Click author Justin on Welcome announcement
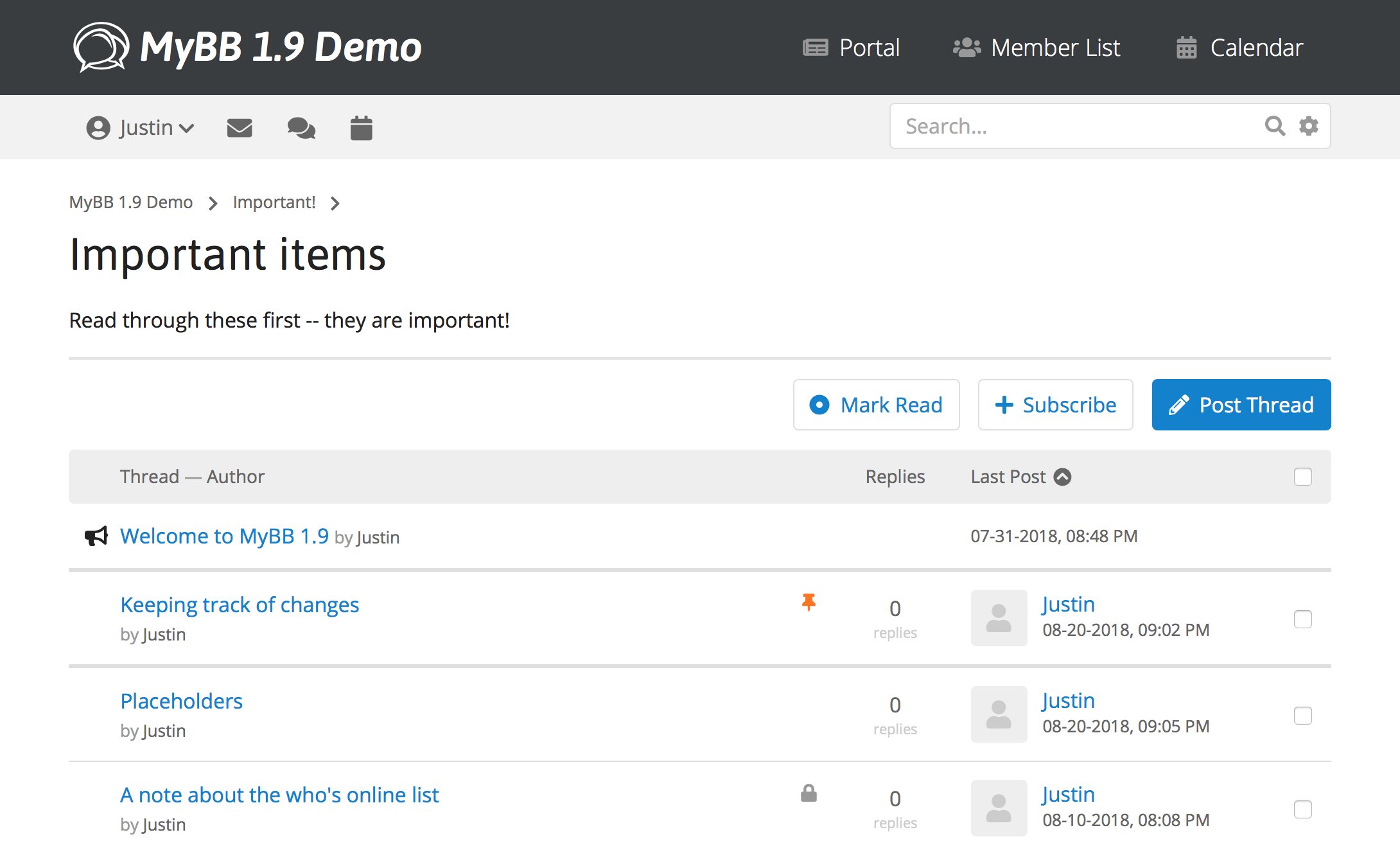Screen dimensions: 1400x848 click(x=378, y=537)
